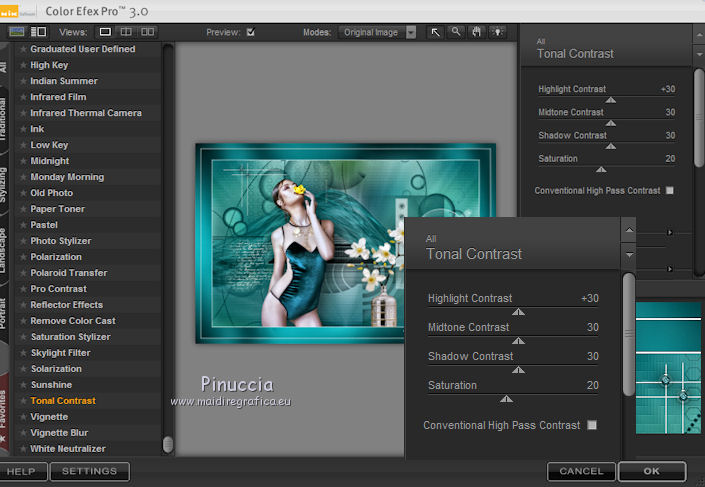Click the Original Image mode field
Viewport: 705px width, 487px height.
[372, 32]
